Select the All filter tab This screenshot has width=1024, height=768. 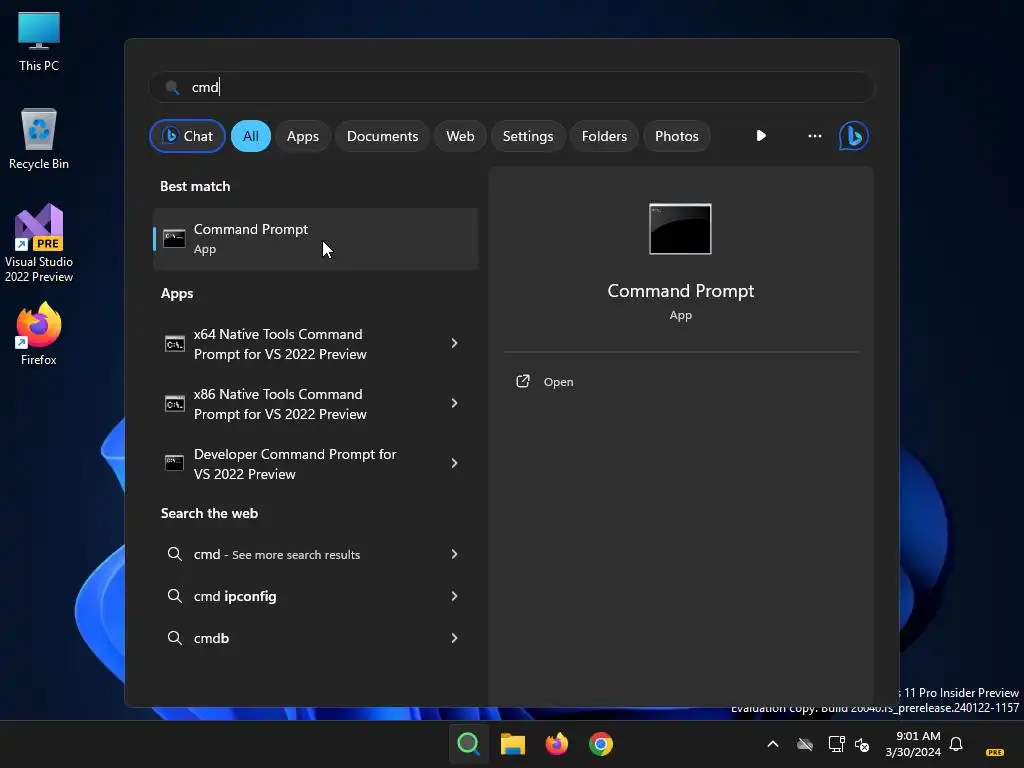tap(251, 136)
